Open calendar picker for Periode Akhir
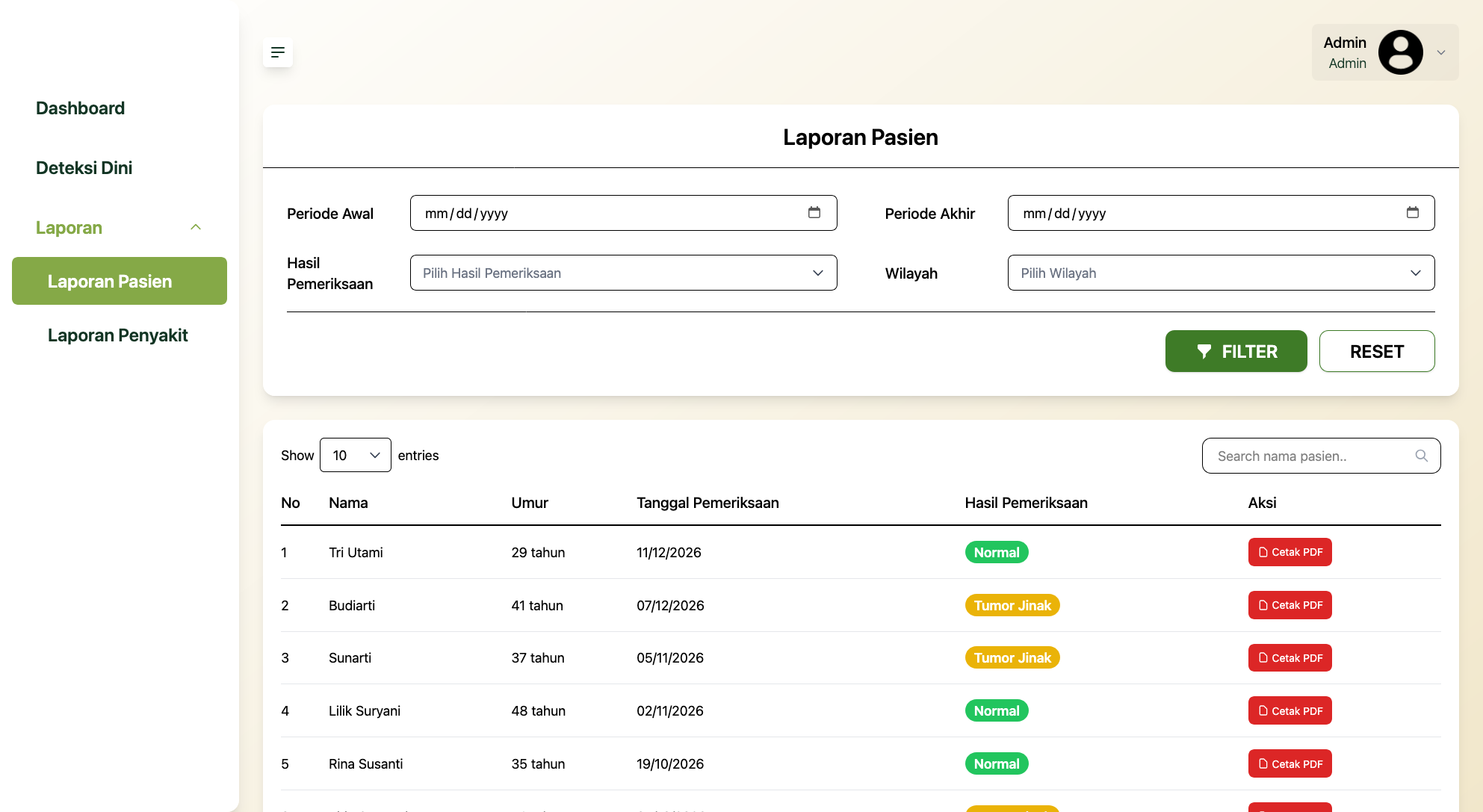 pos(1412,213)
